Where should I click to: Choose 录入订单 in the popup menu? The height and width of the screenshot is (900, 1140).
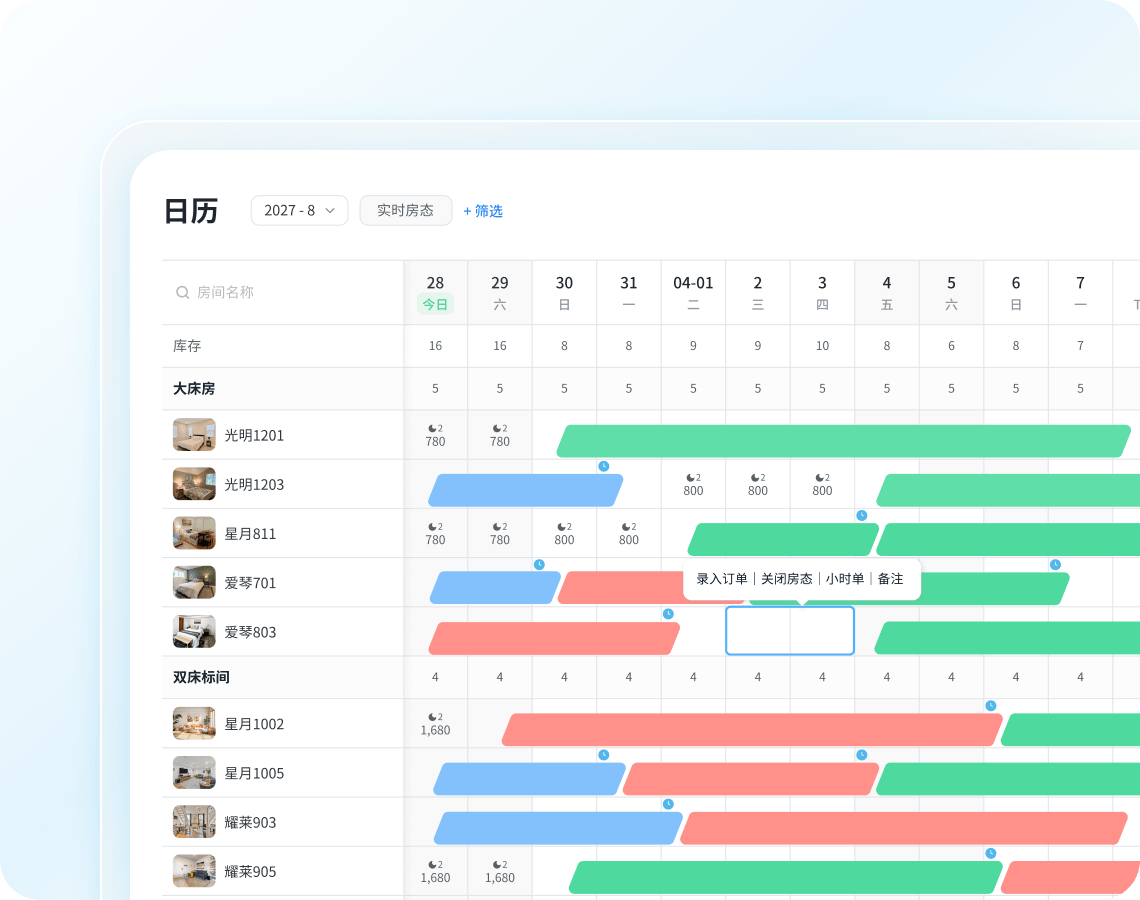coord(722,579)
